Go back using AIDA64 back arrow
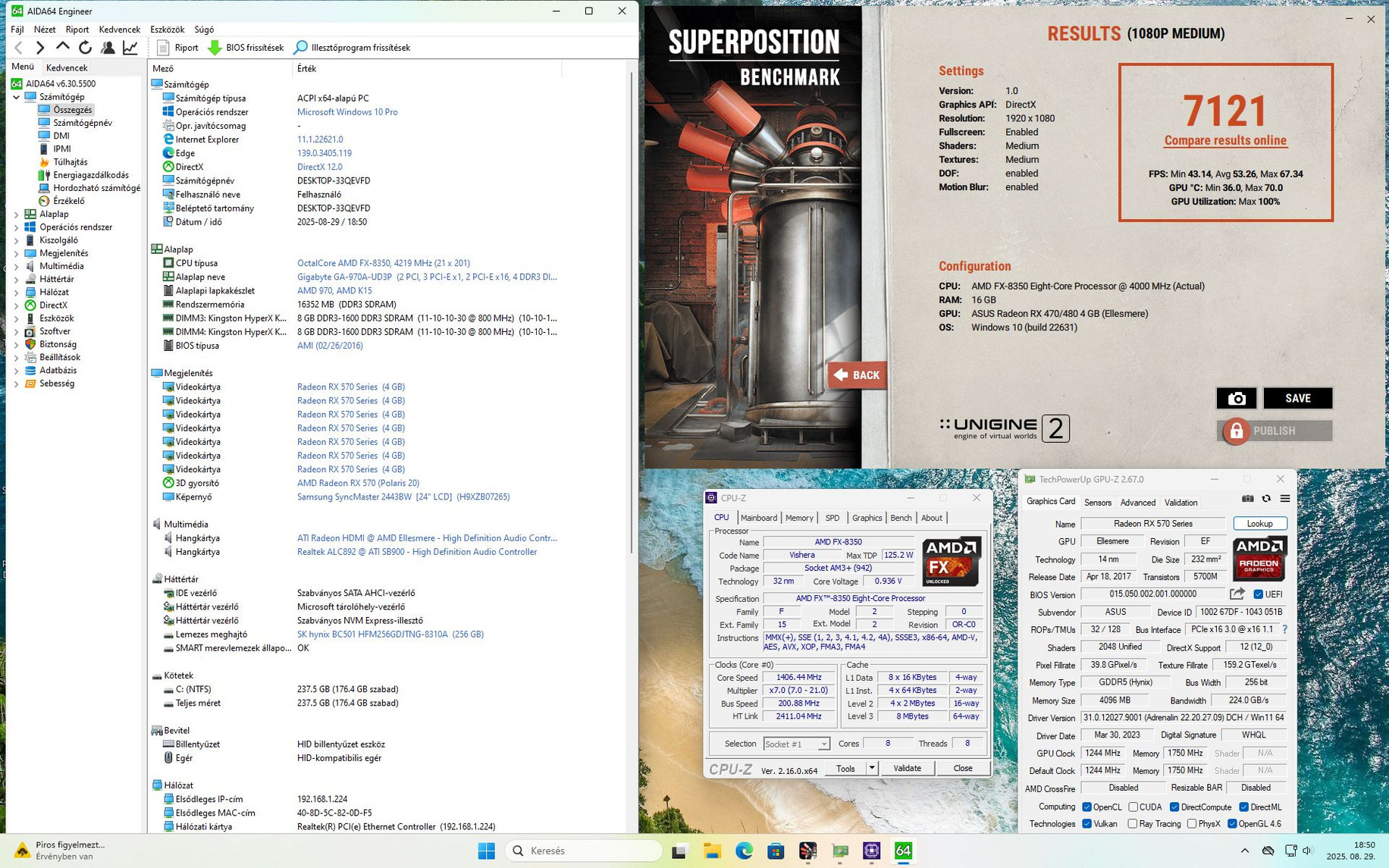Image resolution: width=1389 pixels, height=868 pixels. pos(19,48)
